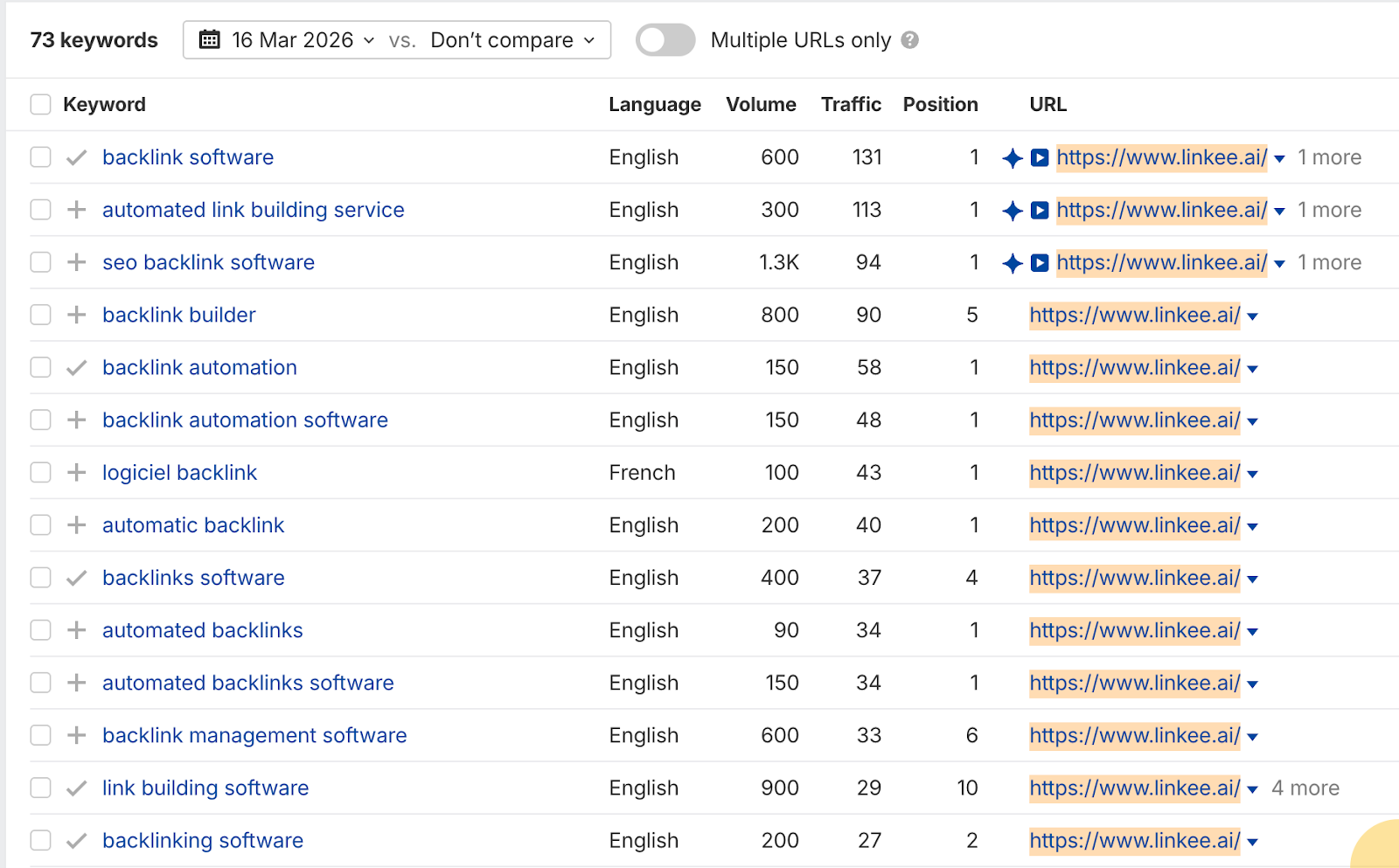Click the checkmark icon next to backlinks software

tap(77, 578)
